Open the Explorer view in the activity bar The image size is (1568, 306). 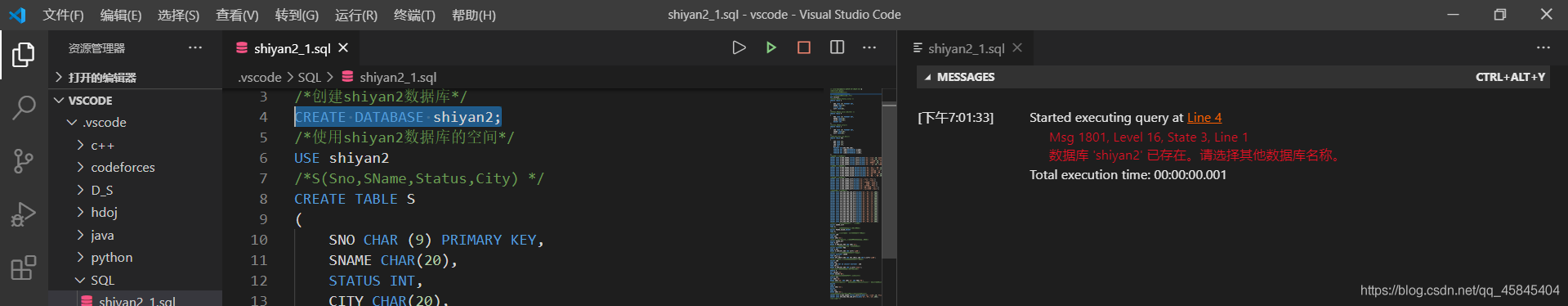tap(24, 55)
